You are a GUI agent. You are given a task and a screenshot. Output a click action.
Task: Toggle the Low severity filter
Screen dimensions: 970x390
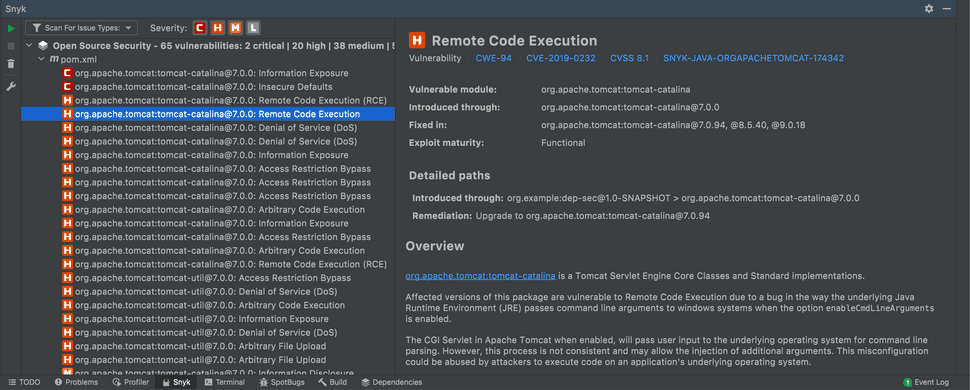pos(253,28)
